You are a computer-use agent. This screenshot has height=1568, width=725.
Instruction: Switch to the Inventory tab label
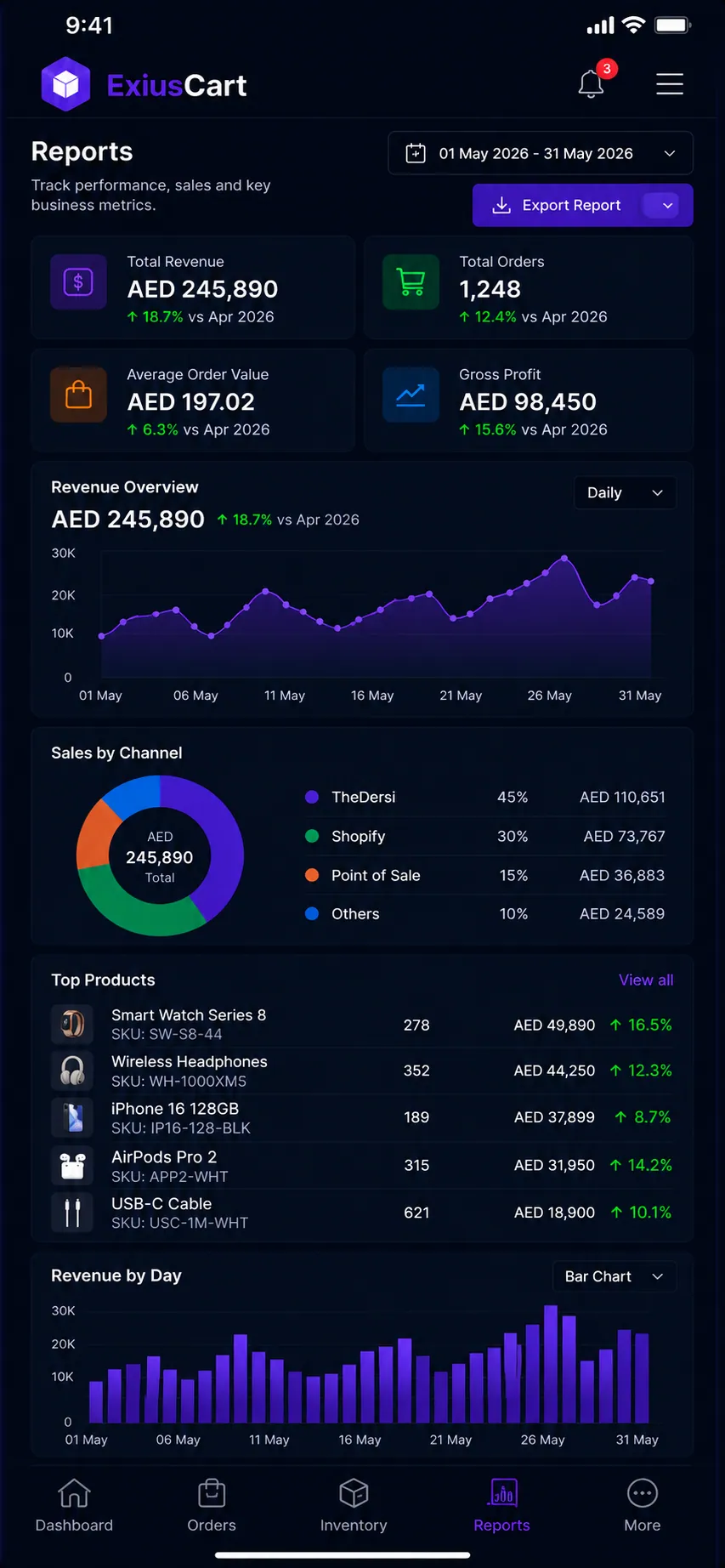coord(354,1525)
